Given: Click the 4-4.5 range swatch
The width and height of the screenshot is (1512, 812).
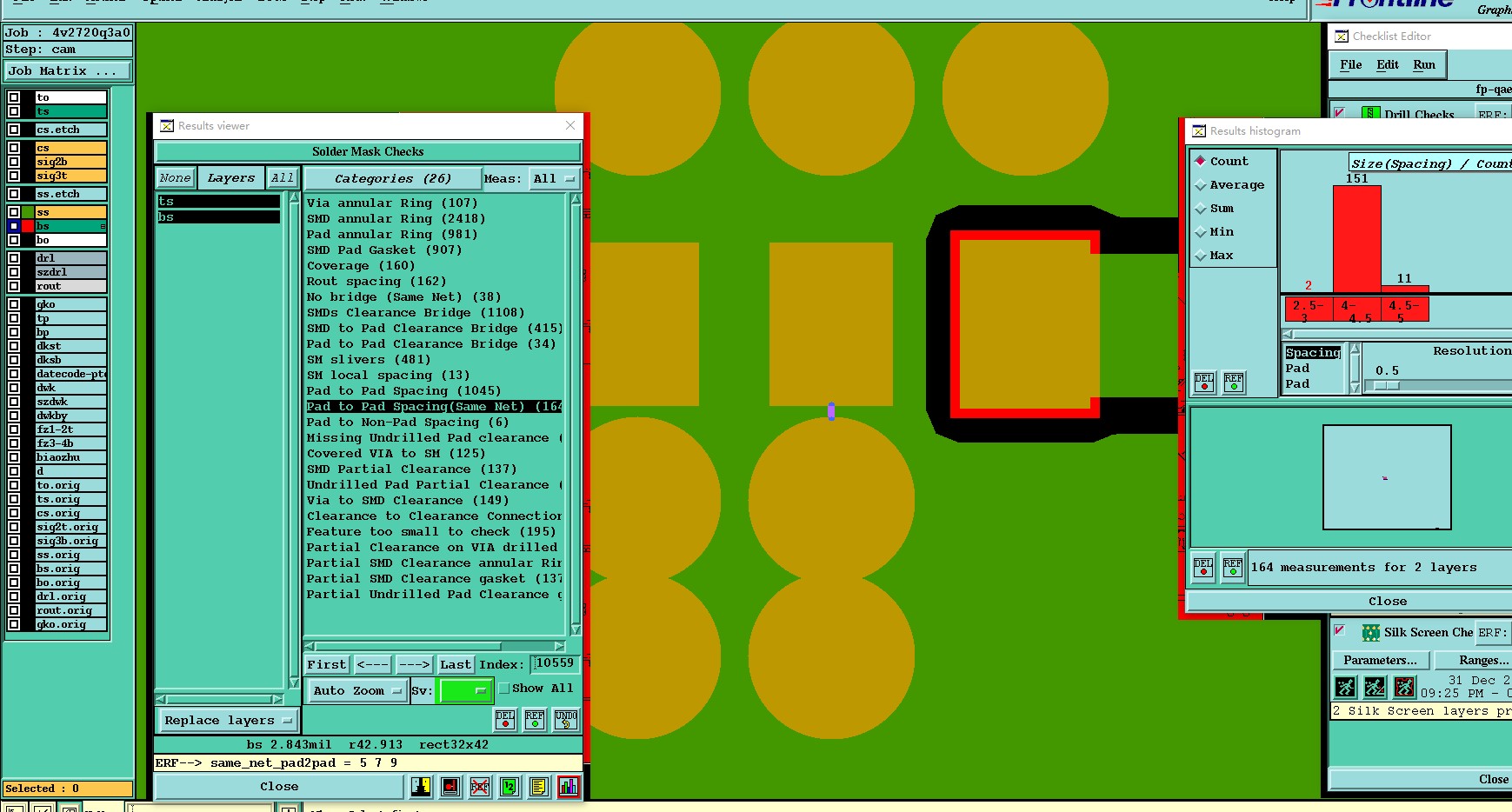Looking at the screenshot, I should click(x=1355, y=309).
